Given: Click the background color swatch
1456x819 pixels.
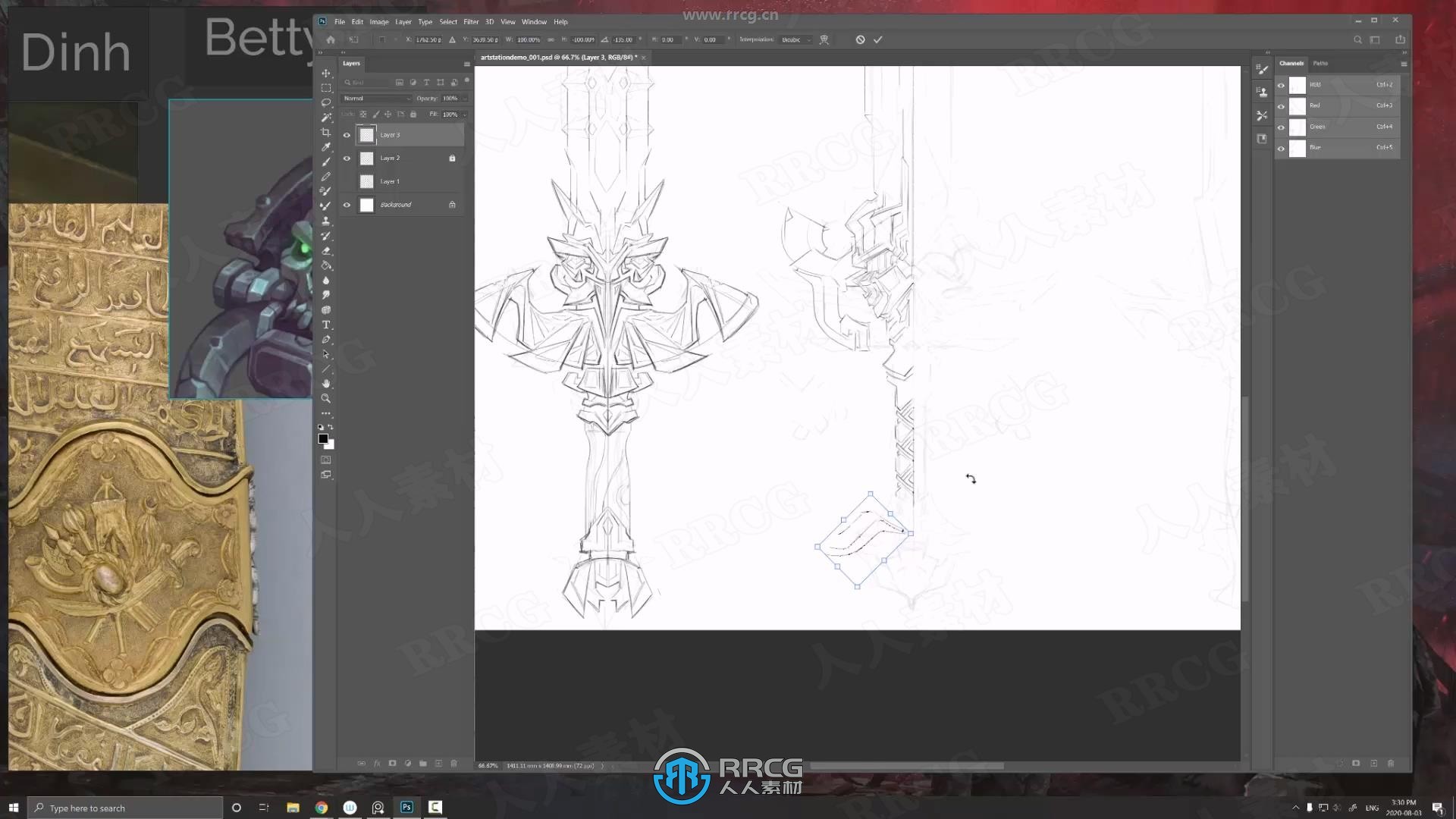Looking at the screenshot, I should [x=331, y=445].
